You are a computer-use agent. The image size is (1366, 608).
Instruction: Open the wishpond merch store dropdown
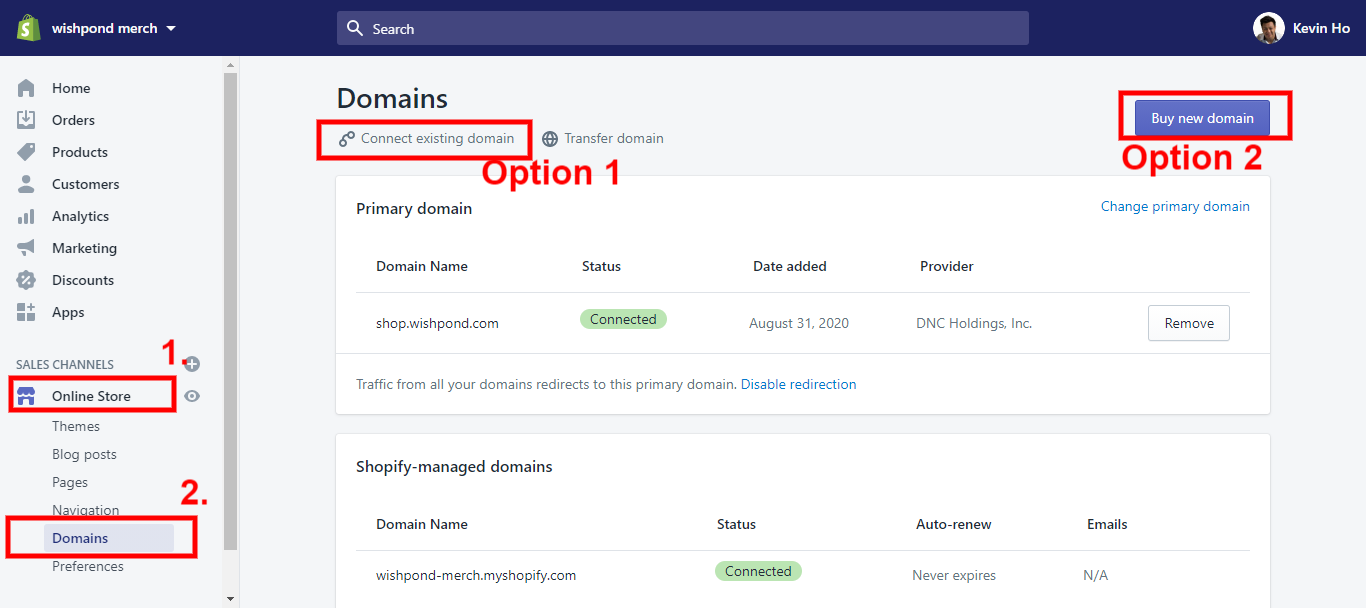tap(114, 28)
